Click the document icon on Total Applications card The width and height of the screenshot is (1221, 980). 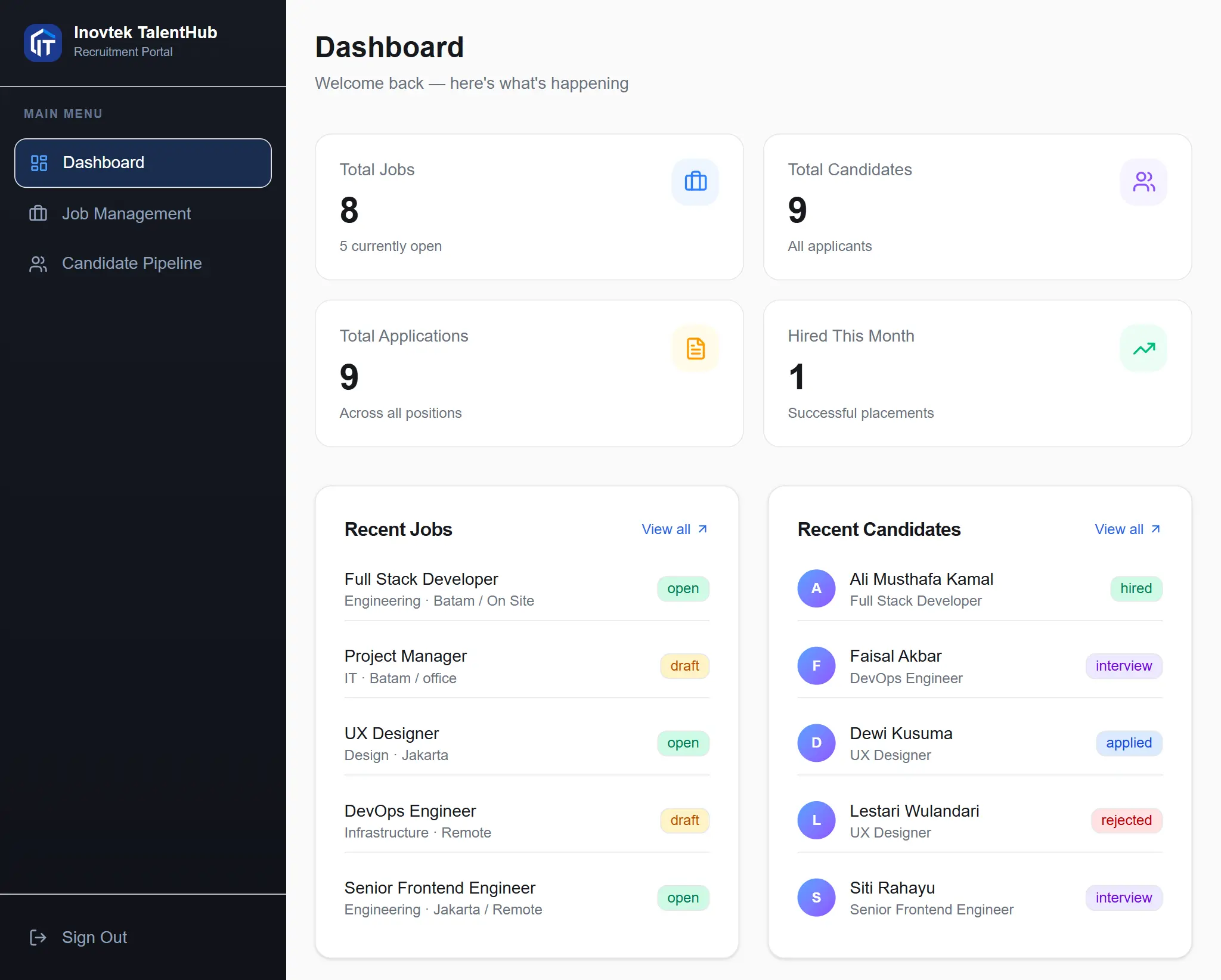click(x=696, y=348)
